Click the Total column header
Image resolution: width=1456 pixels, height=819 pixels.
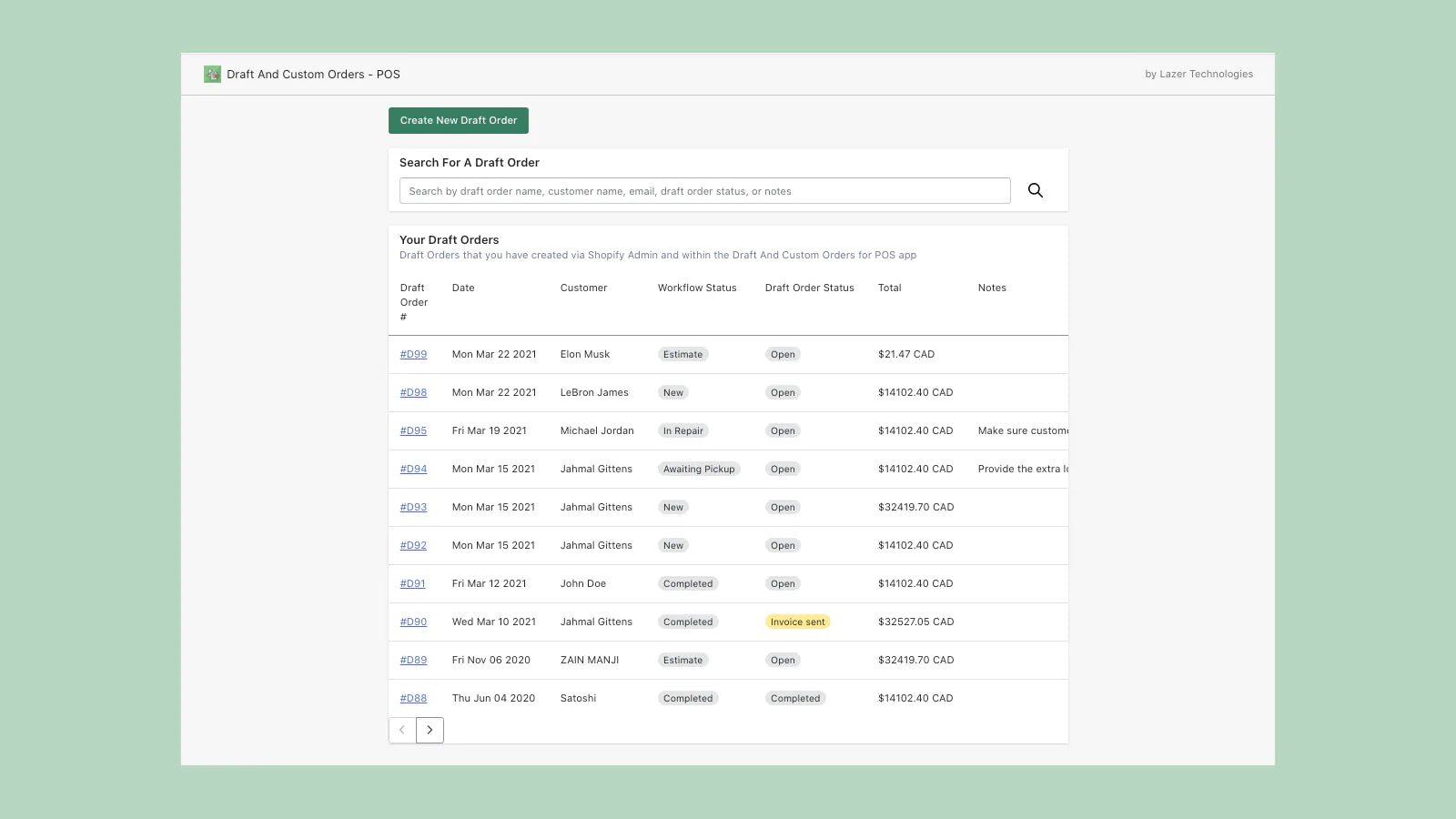[x=889, y=288]
